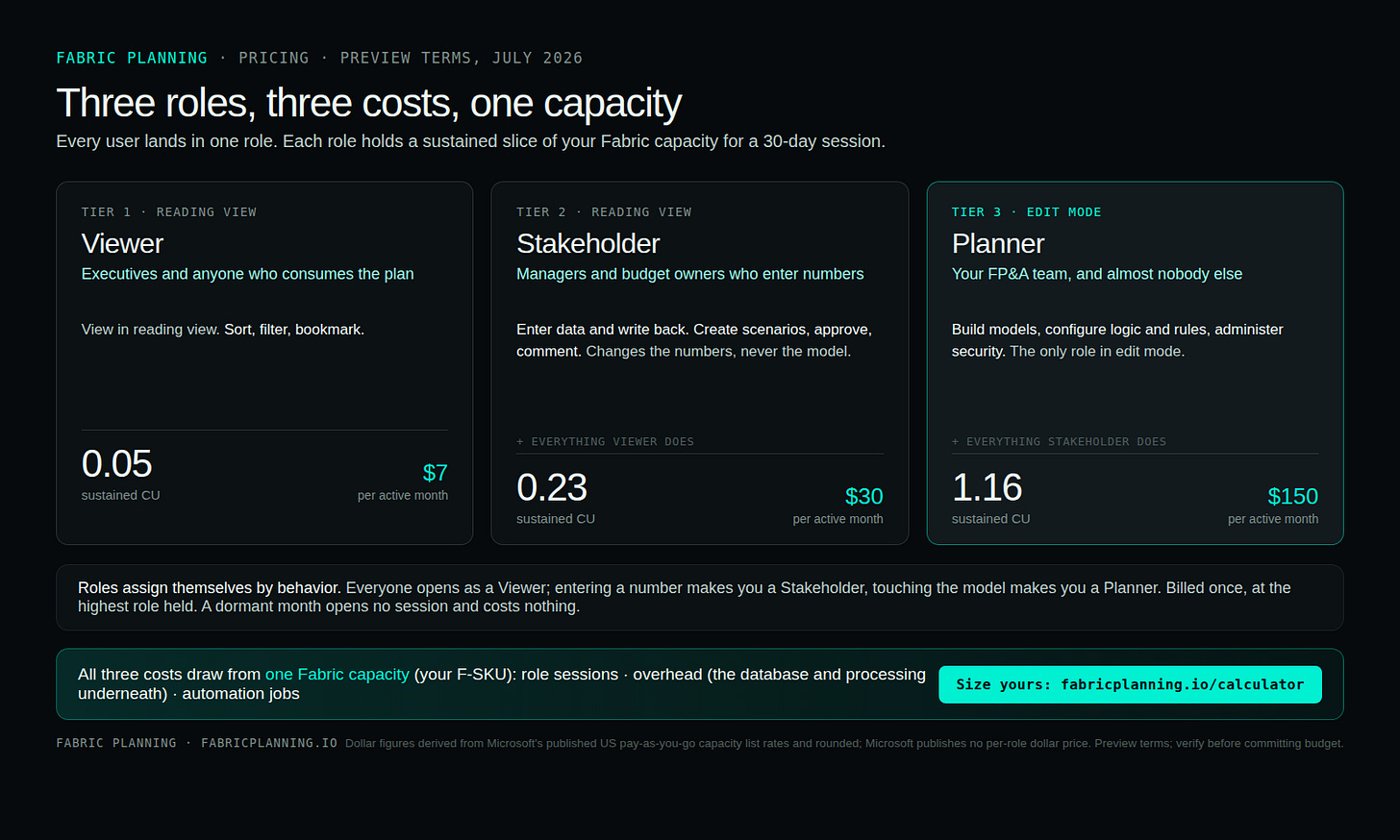Viewport: 1400px width, 840px height.
Task: Click the 0.05 sustained CU figure
Action: point(117,464)
